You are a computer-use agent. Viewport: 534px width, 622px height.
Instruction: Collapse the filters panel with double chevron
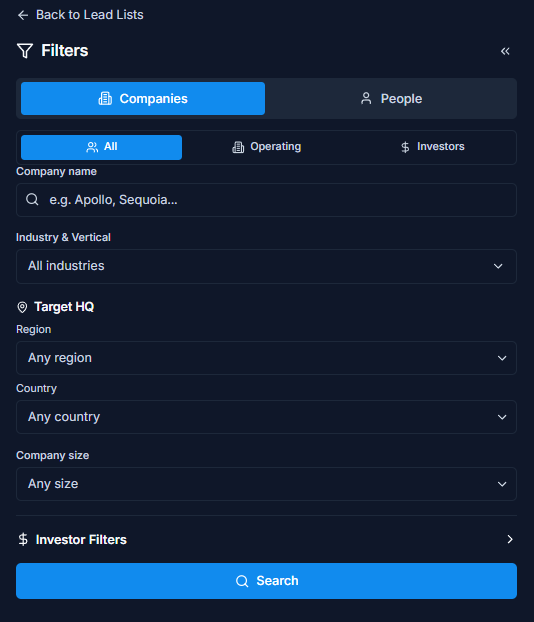click(x=505, y=51)
